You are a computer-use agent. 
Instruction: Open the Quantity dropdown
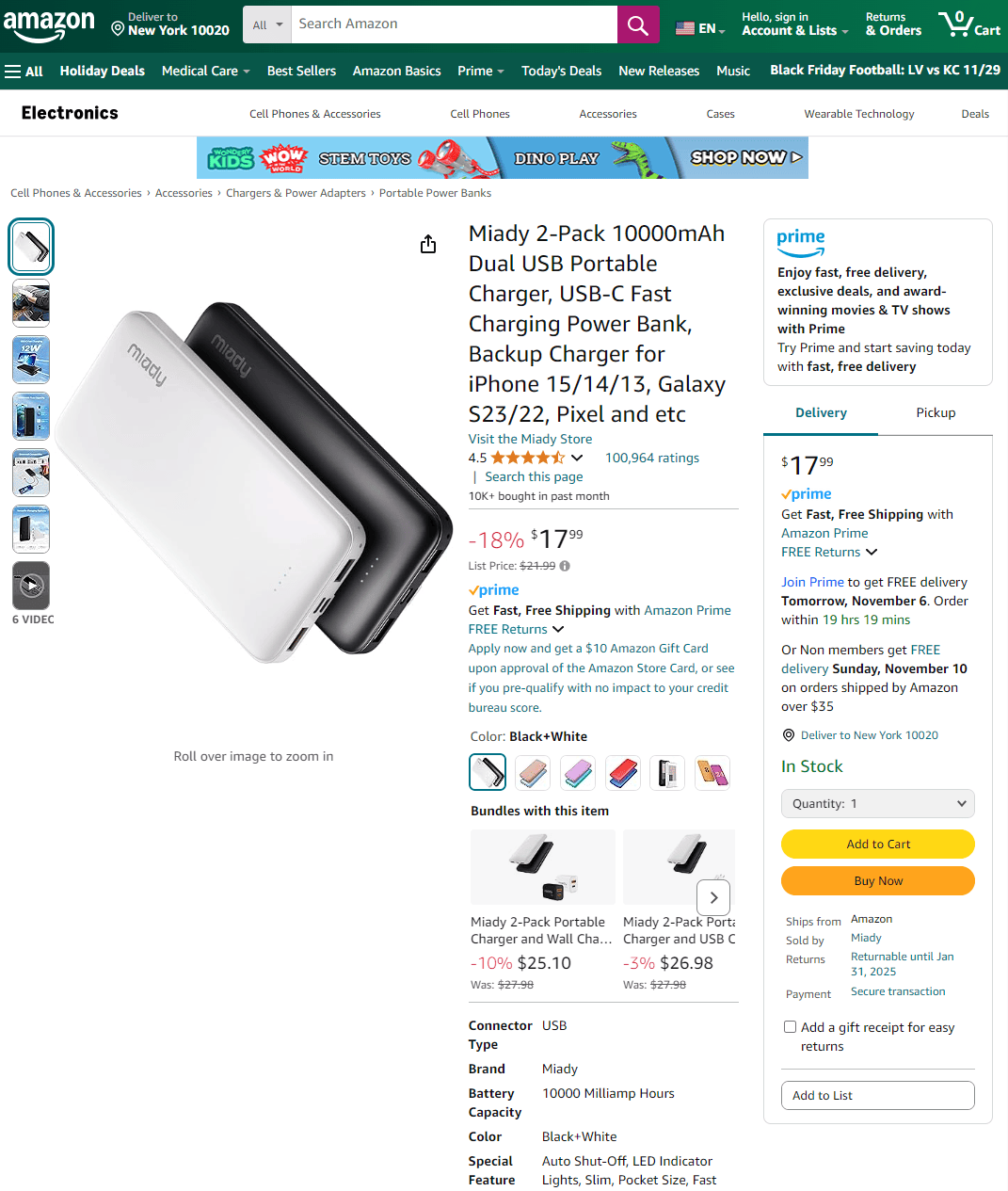tap(877, 803)
